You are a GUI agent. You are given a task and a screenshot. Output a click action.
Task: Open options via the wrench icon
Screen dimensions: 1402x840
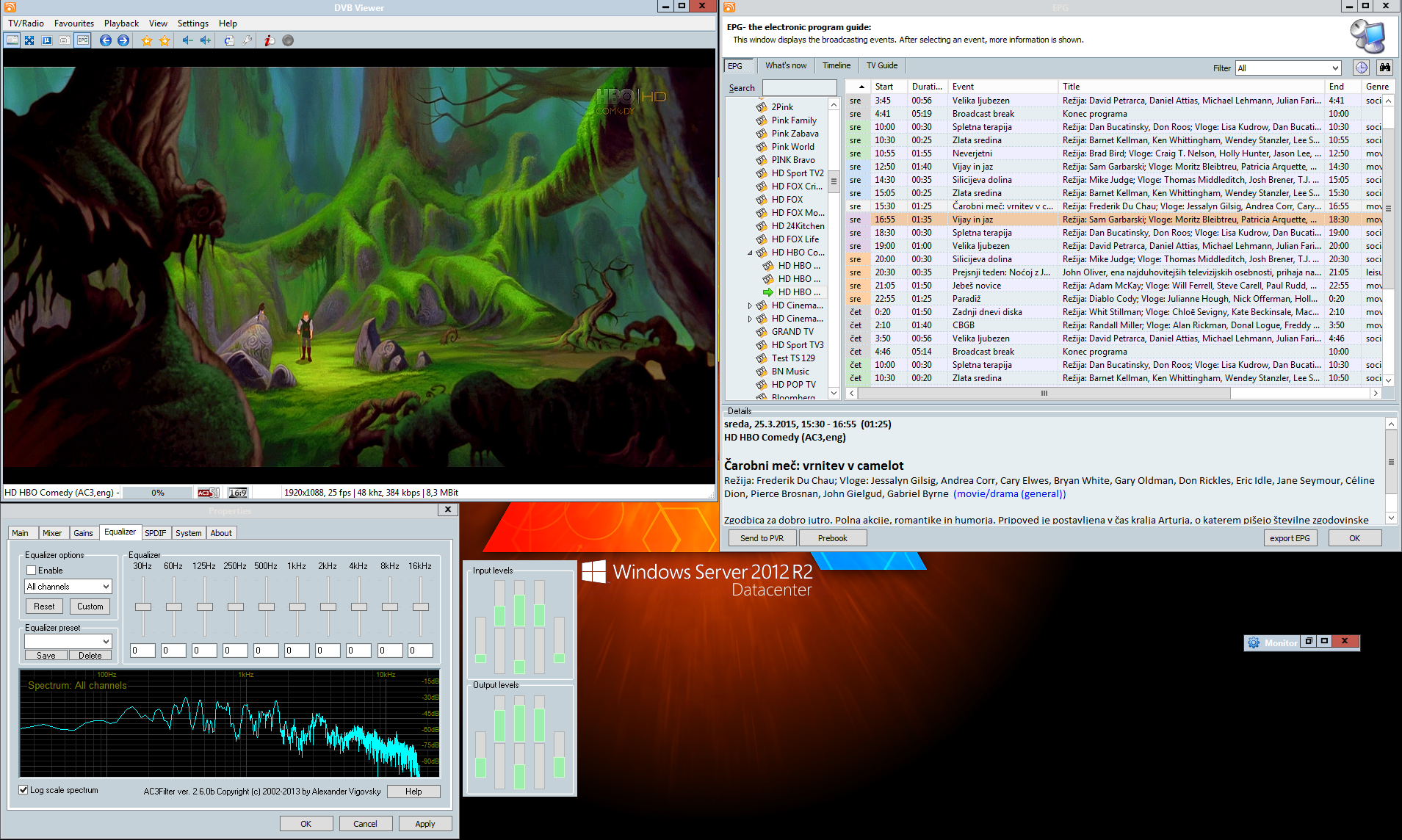pos(247,40)
